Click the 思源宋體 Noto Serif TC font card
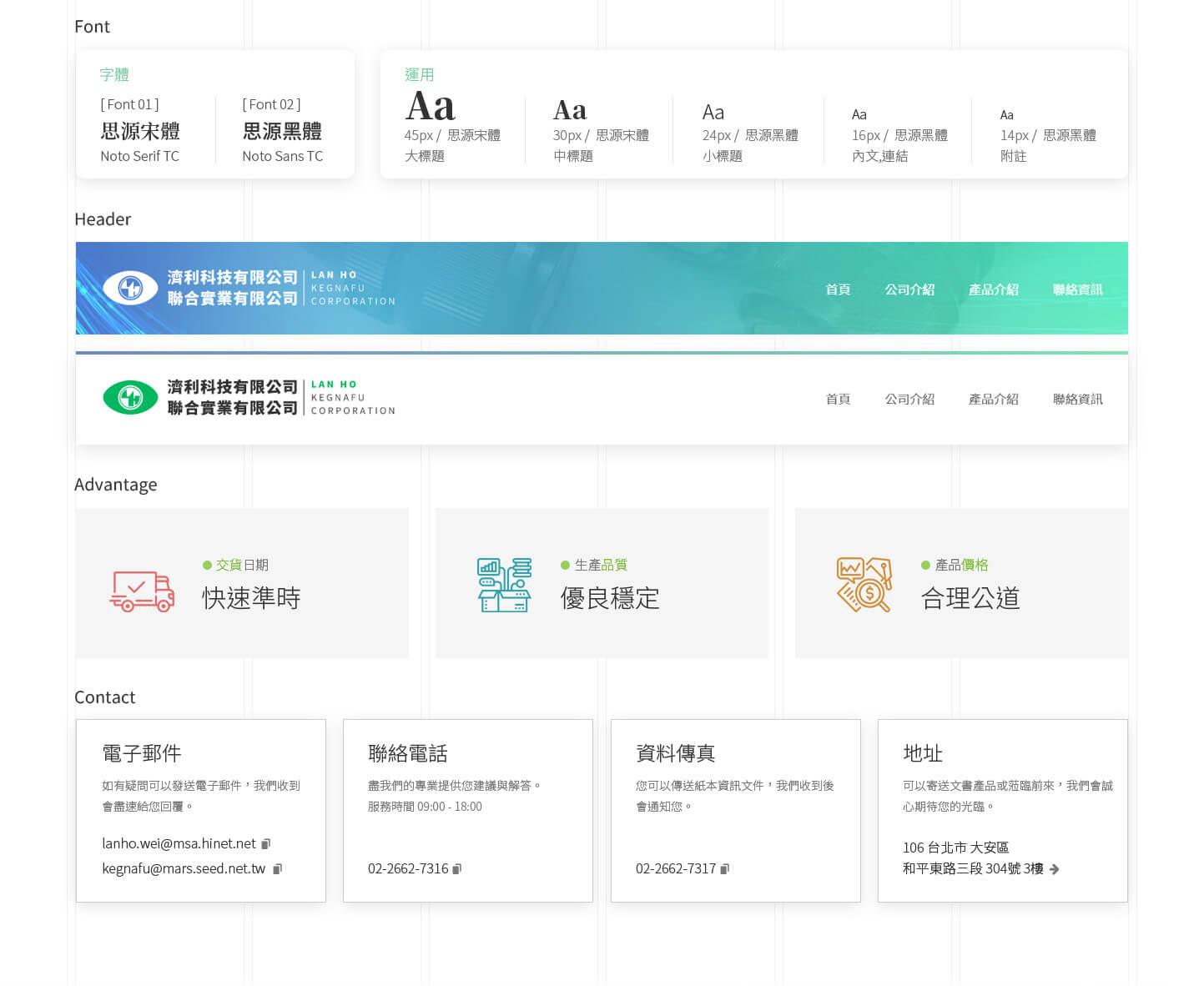Viewport: 1204px width, 986px height. [x=141, y=130]
